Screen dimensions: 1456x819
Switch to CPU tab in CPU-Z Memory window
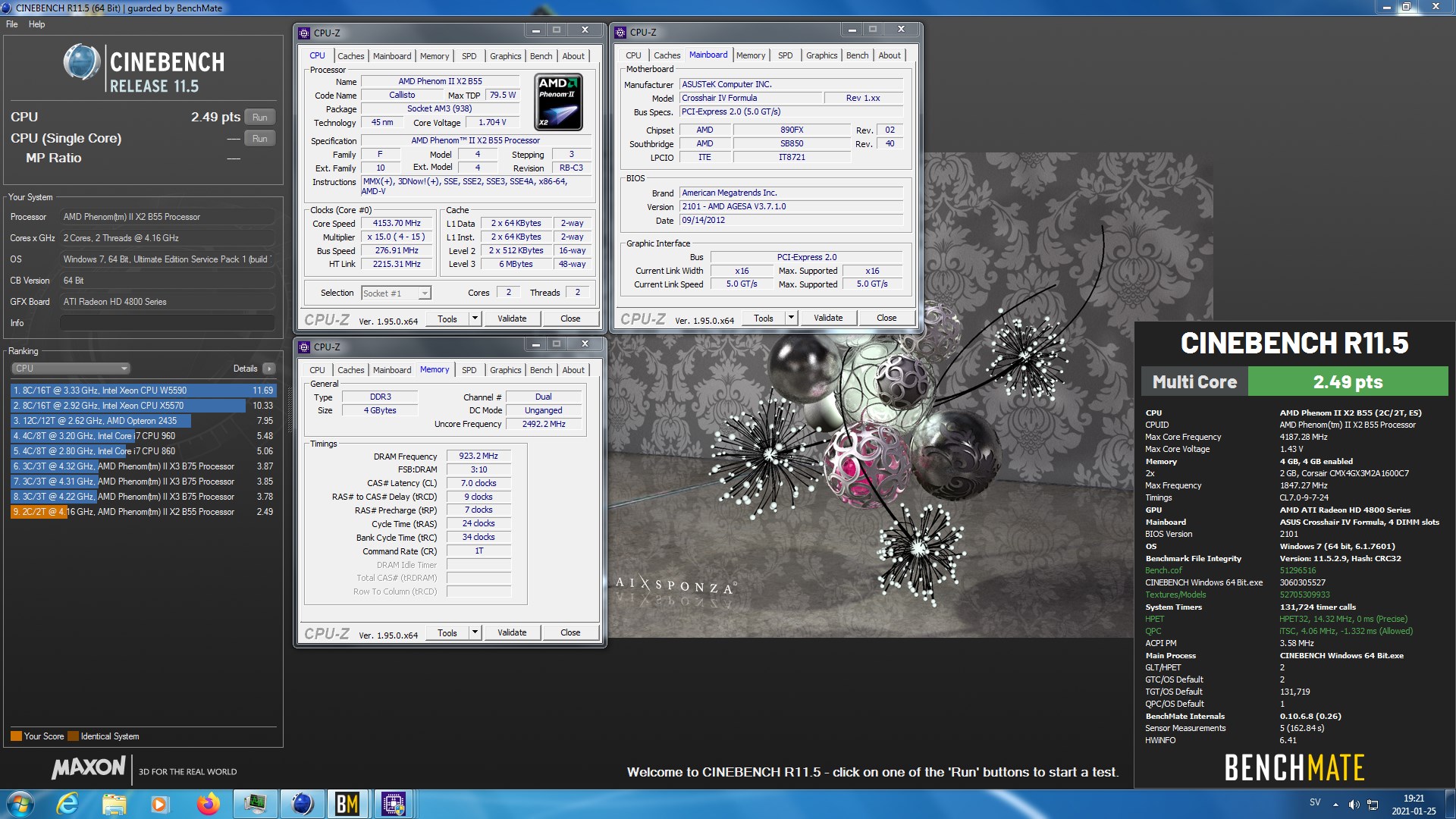[317, 370]
